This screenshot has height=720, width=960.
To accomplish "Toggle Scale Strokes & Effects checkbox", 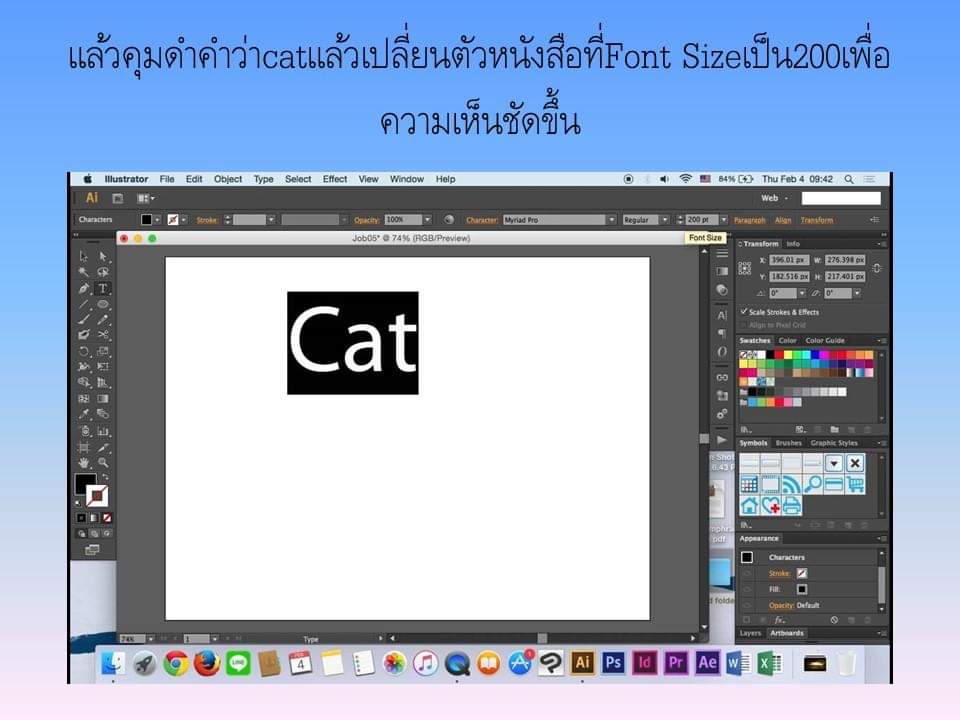I will [744, 312].
